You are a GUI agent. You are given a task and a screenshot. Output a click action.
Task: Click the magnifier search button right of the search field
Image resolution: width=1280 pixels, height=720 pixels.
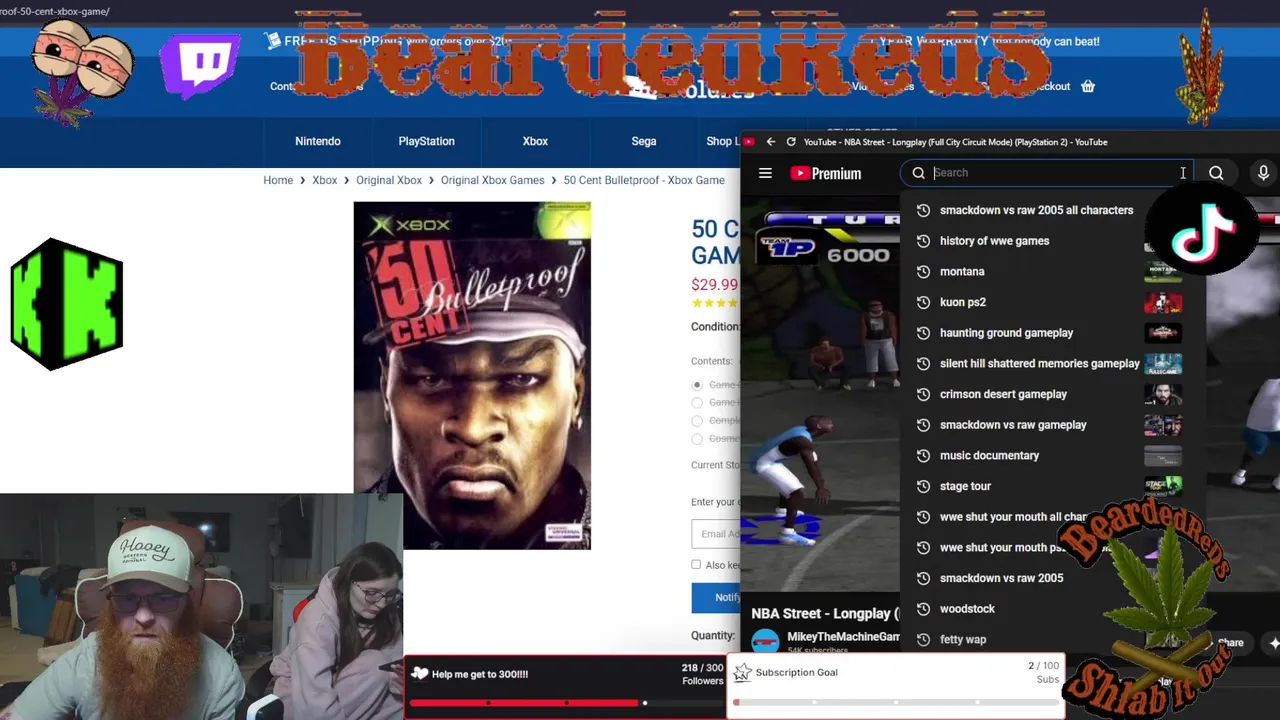coord(1216,173)
